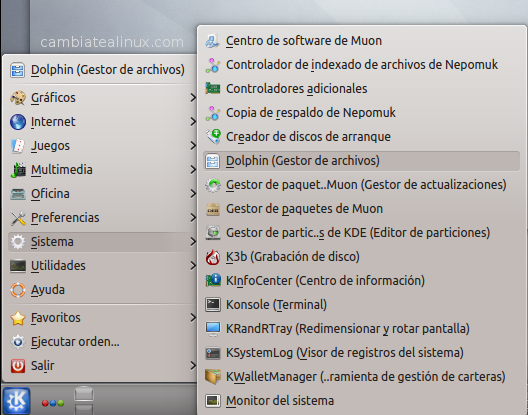
Task: Click the Creador de discos de arranque icon
Action: (213, 137)
